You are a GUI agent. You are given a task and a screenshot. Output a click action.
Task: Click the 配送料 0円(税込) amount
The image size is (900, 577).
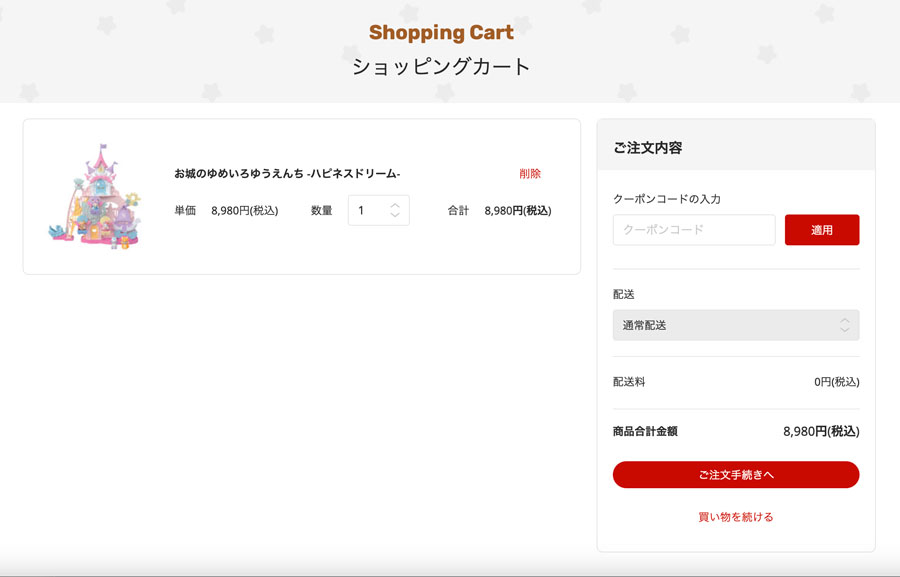pos(836,382)
